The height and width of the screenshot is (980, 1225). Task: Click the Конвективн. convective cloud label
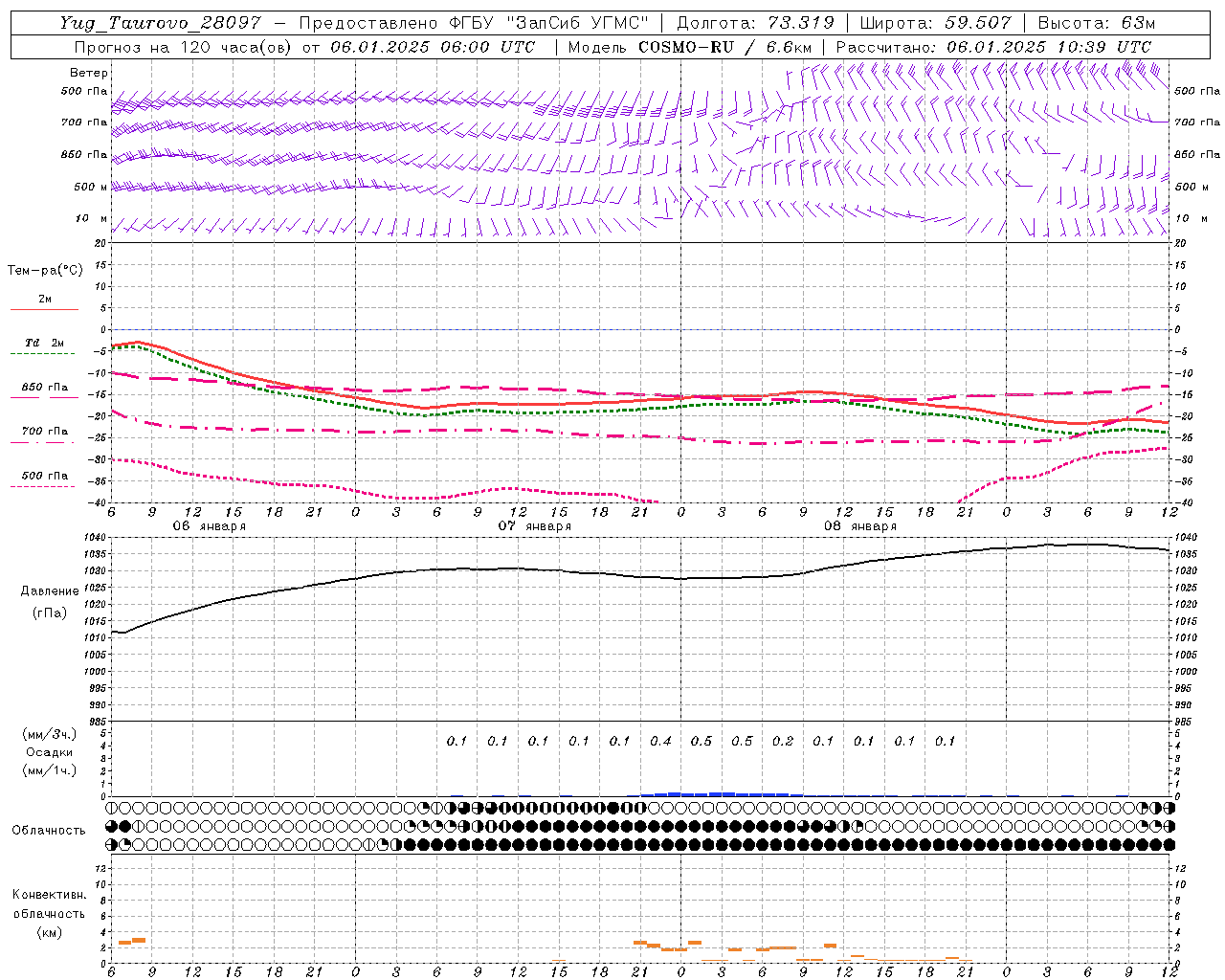pos(49,895)
